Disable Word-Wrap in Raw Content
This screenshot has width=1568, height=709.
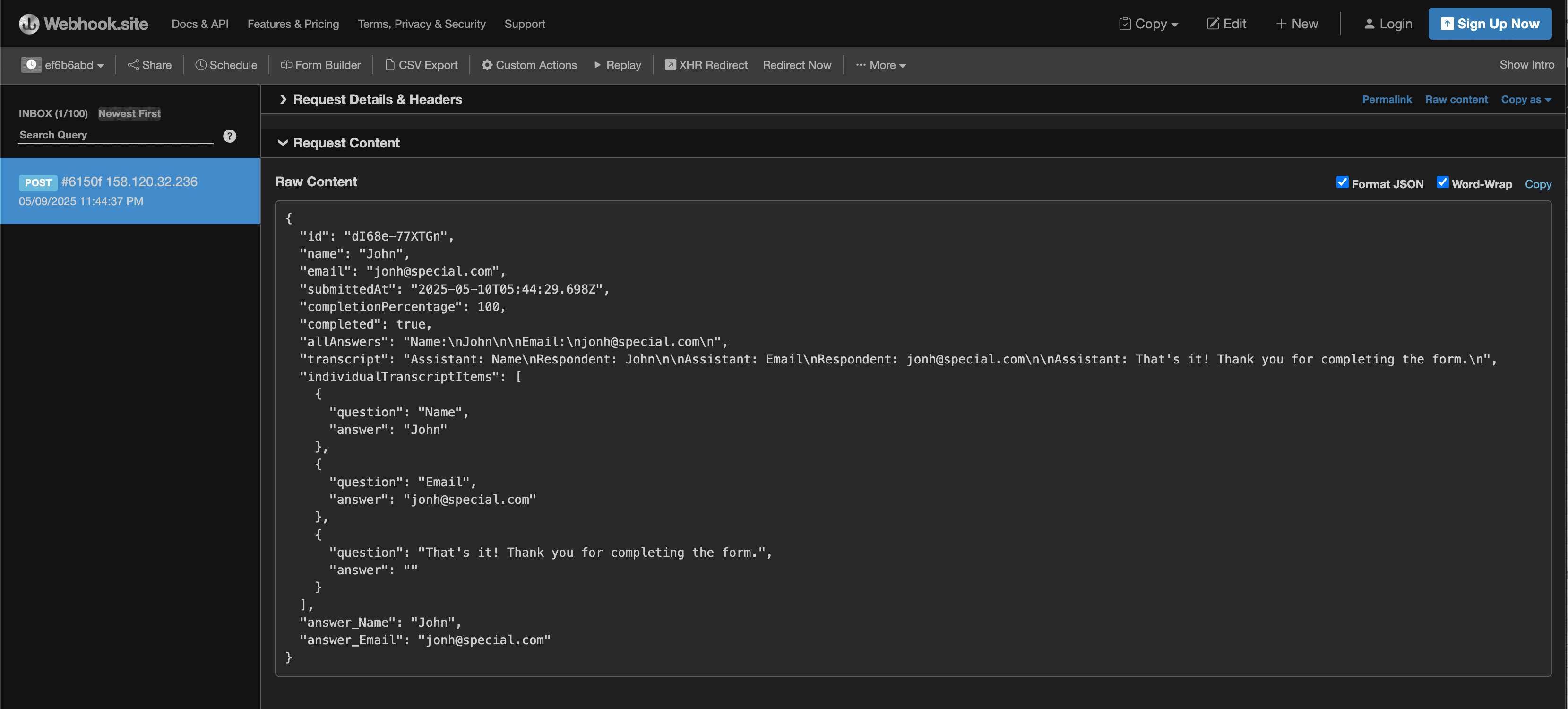[x=1443, y=182]
